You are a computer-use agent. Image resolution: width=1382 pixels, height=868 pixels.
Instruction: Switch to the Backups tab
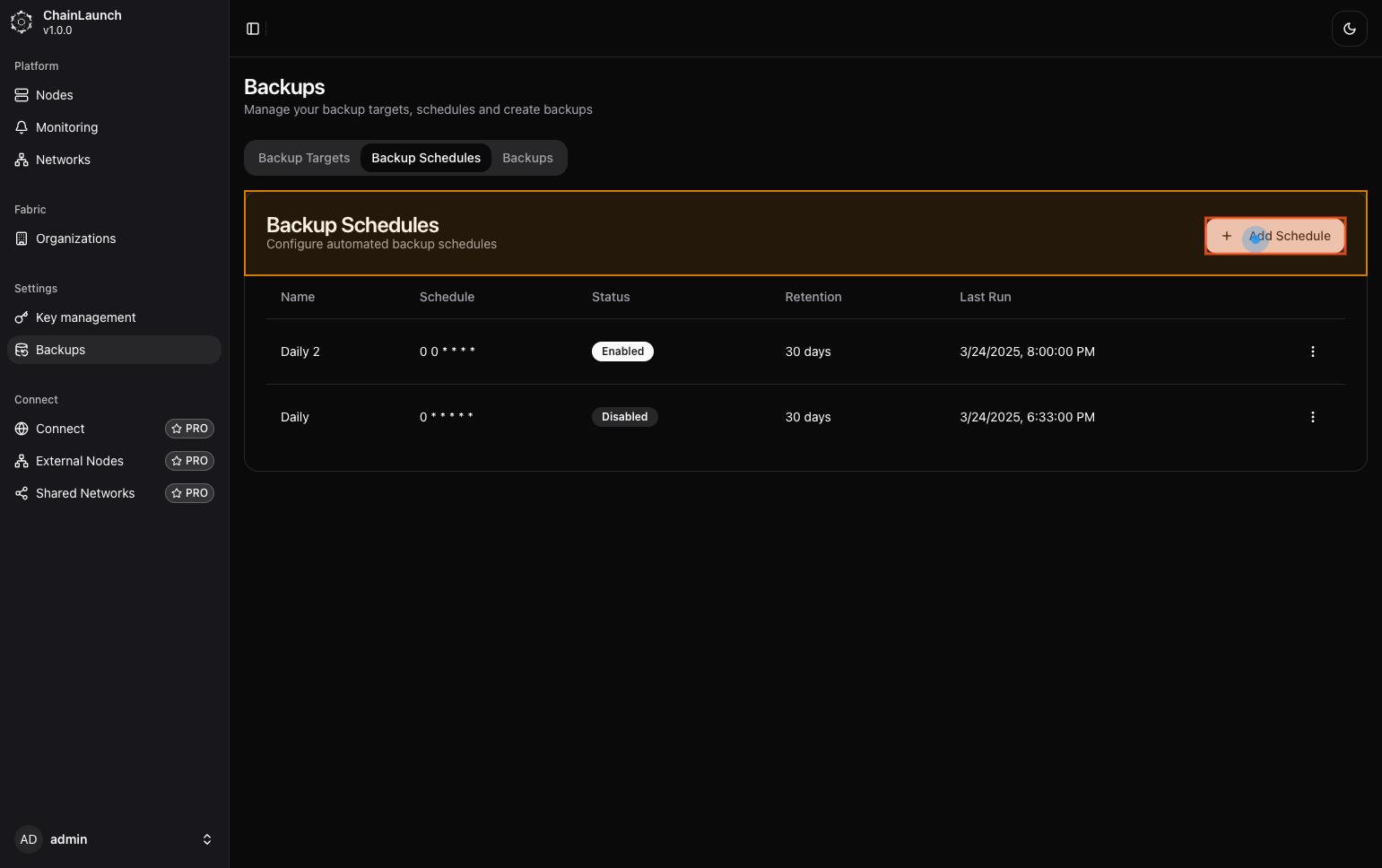pos(527,158)
